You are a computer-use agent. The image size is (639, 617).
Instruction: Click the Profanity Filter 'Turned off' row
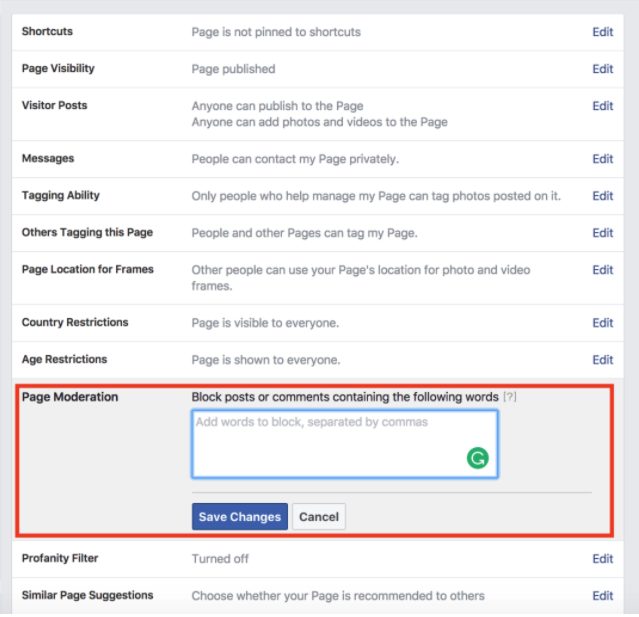220,559
